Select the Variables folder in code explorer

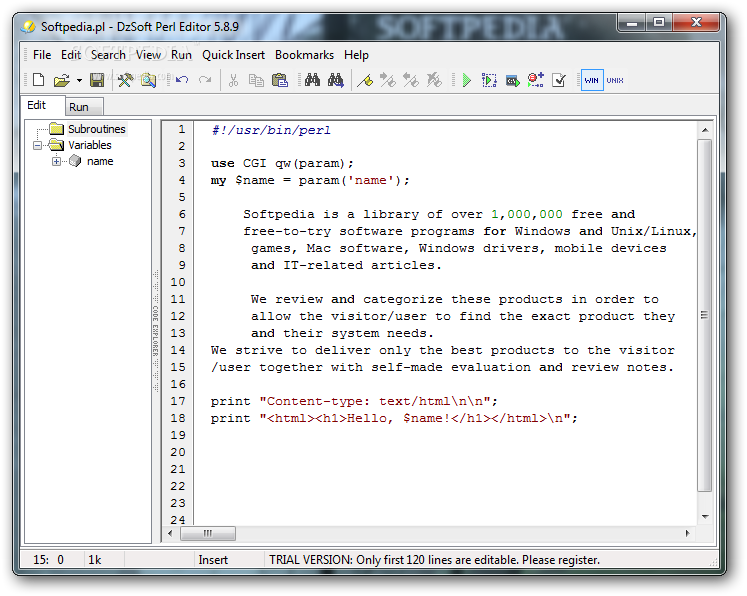coord(90,145)
